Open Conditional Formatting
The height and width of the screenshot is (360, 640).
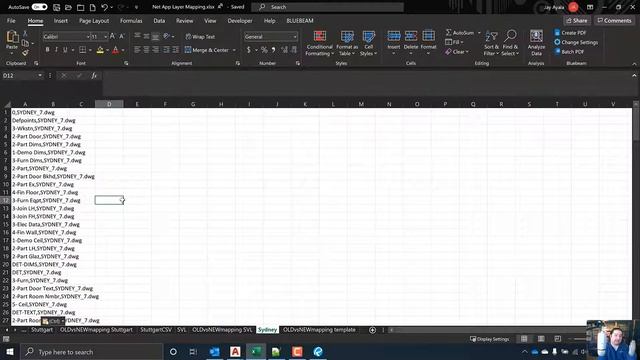point(319,43)
